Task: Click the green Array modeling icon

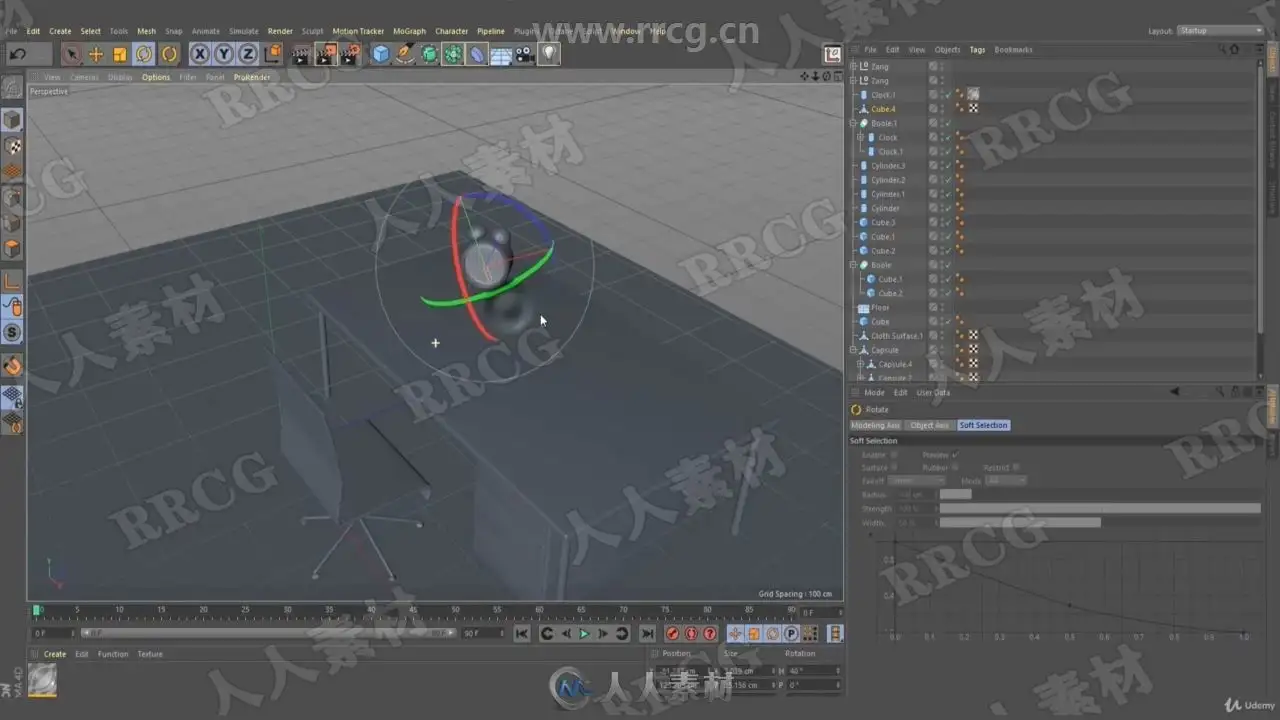Action: (x=453, y=54)
